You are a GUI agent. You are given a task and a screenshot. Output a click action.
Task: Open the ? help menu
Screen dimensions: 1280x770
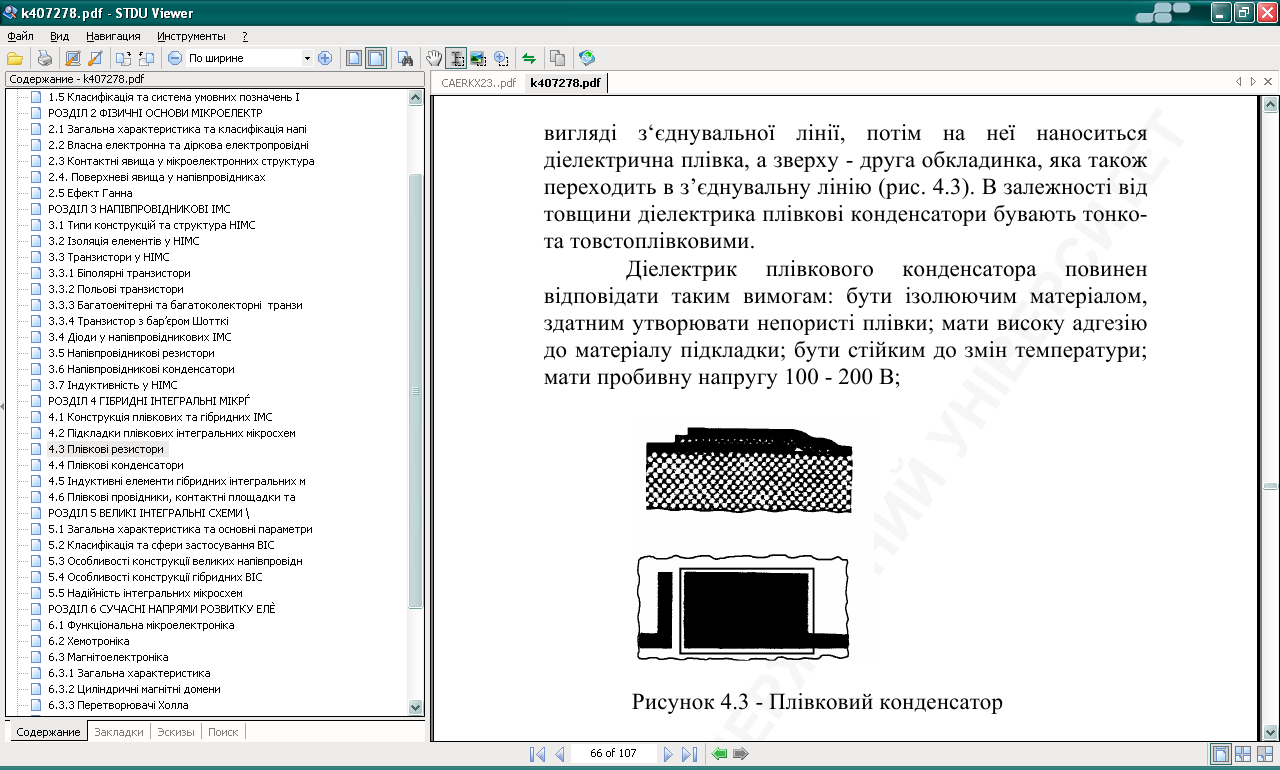[245, 36]
